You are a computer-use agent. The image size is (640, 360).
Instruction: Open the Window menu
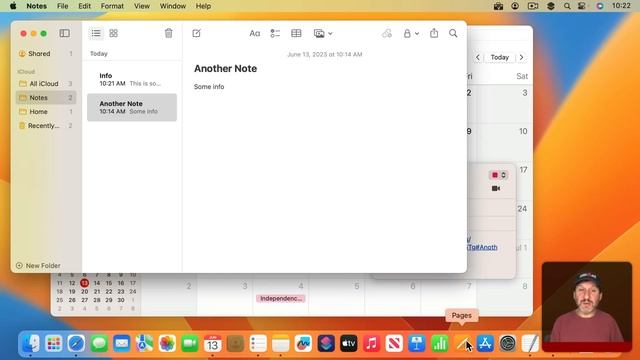173,6
